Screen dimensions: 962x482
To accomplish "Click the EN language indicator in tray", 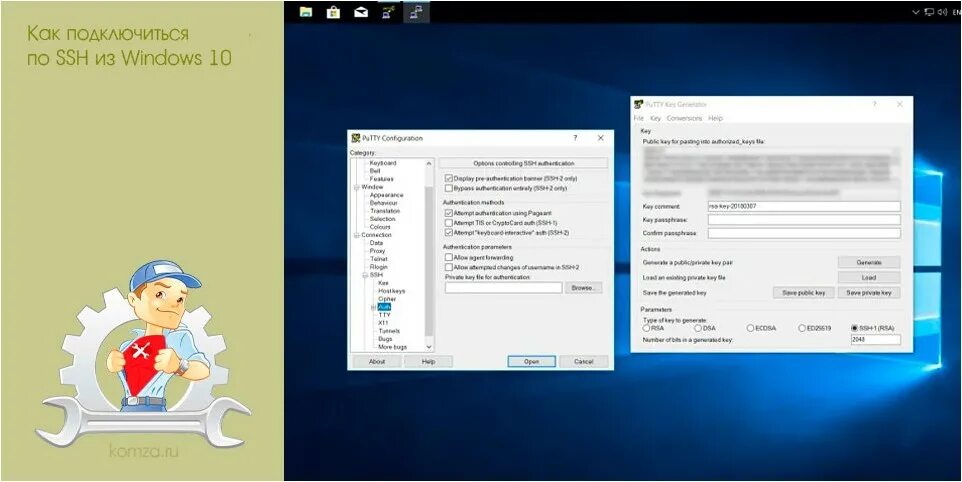I will tap(956, 12).
